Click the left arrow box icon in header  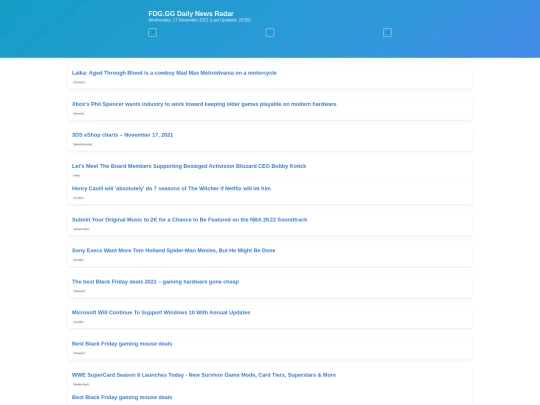[152, 32]
